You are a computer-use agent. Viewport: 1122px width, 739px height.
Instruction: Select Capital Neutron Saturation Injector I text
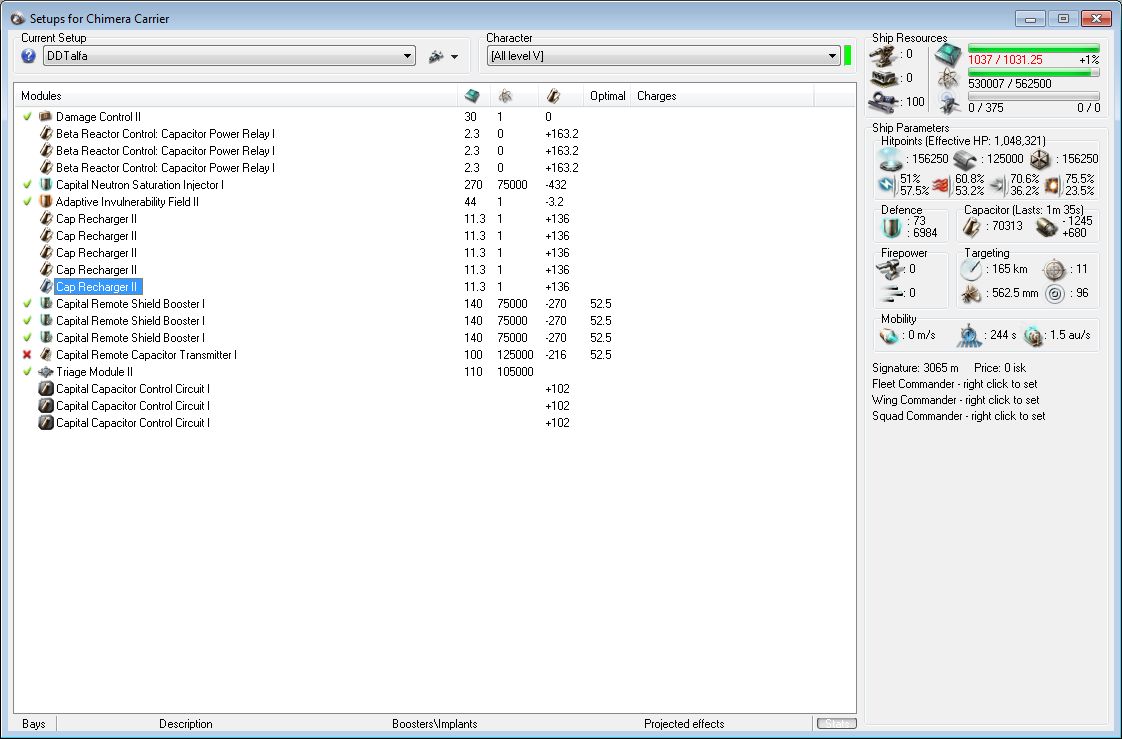click(140, 185)
